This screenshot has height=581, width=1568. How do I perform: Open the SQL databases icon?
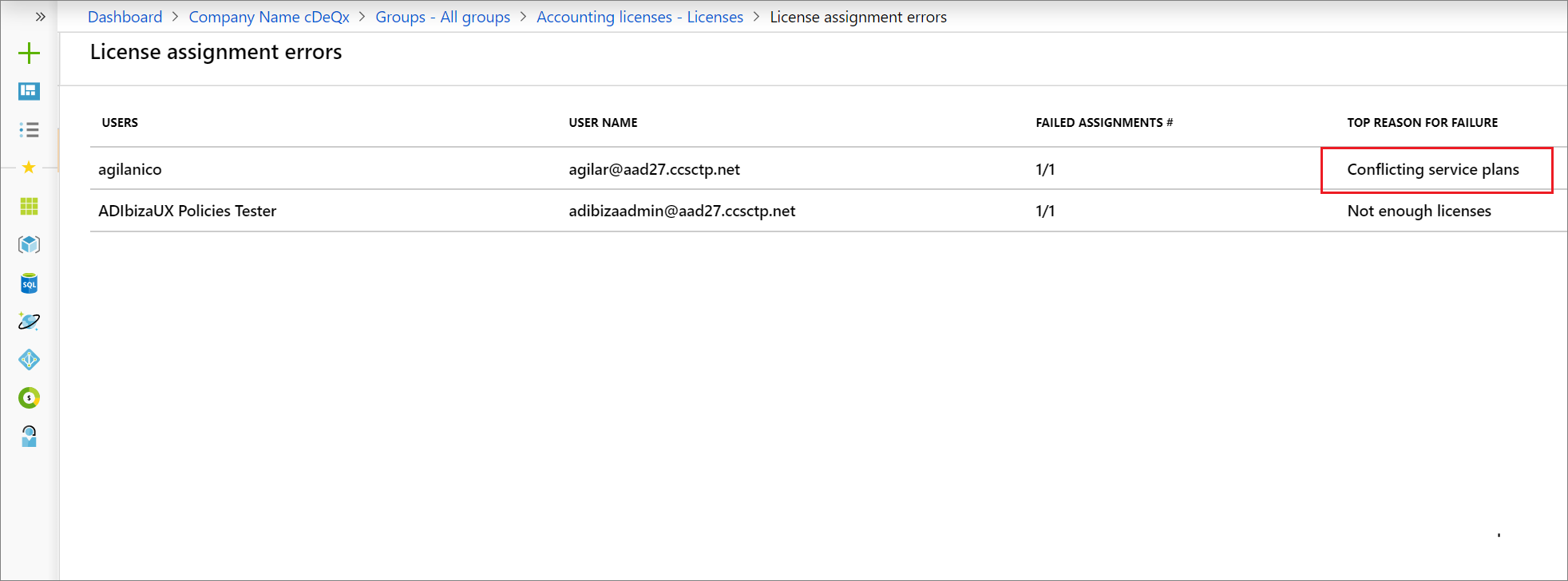29,283
